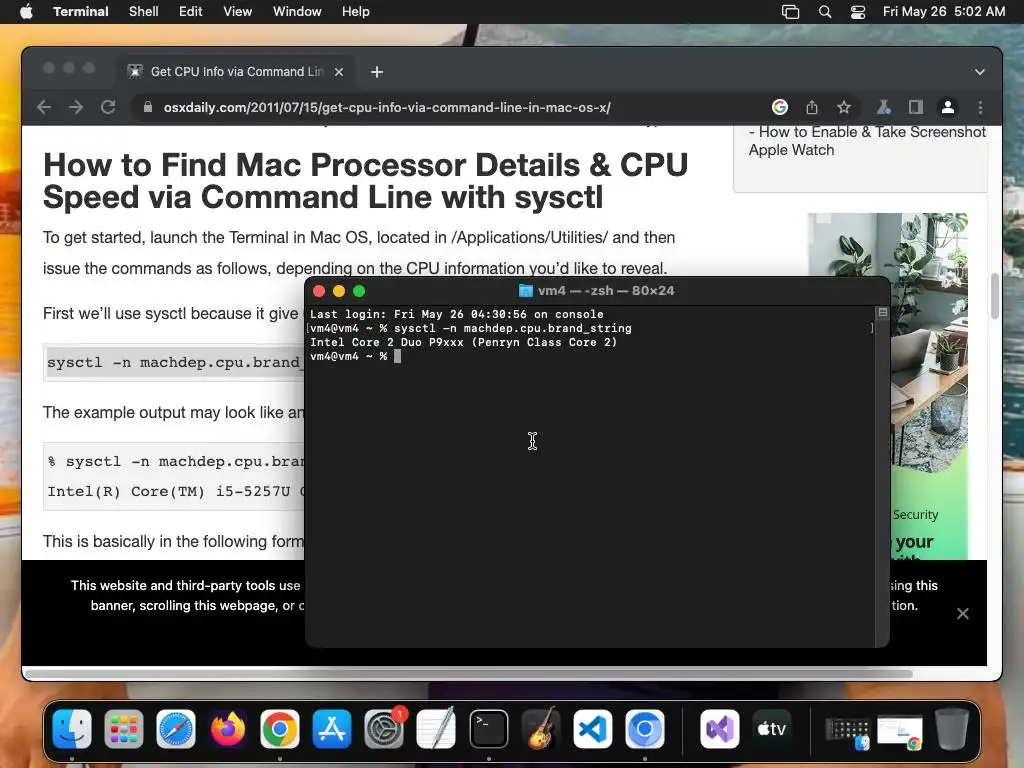
Task: Open Control Center in menu bar
Action: tap(857, 12)
